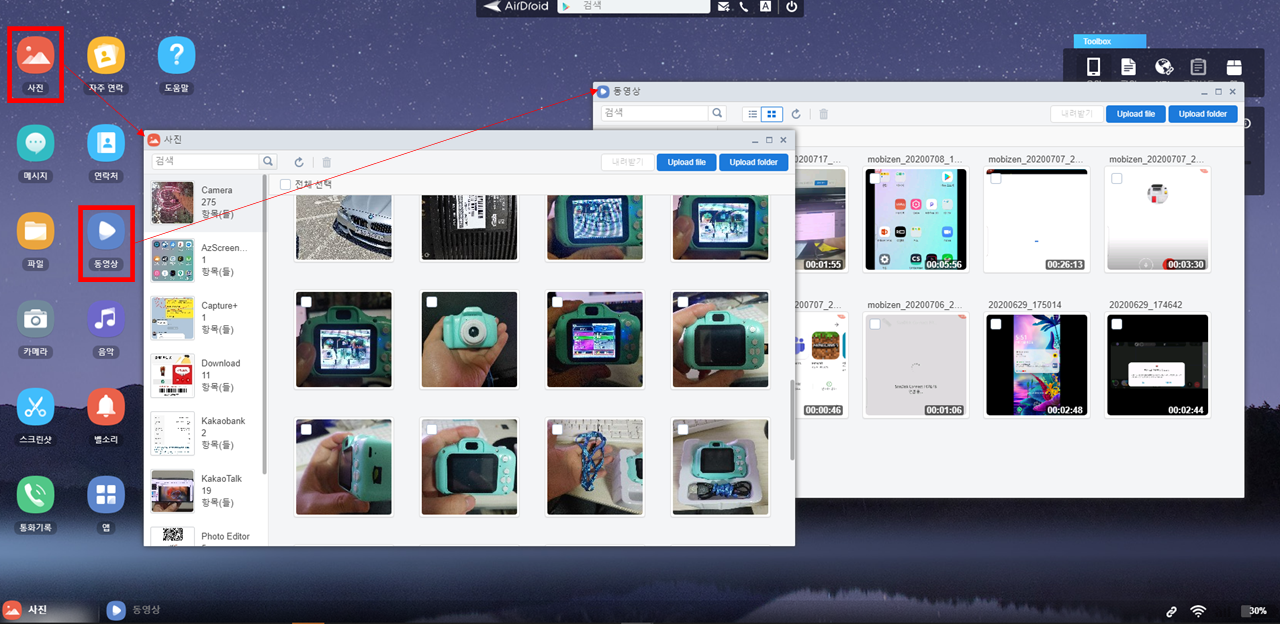This screenshot has height=624, width=1280.
Task: Open the 앱 apps icon
Action: (x=106, y=495)
